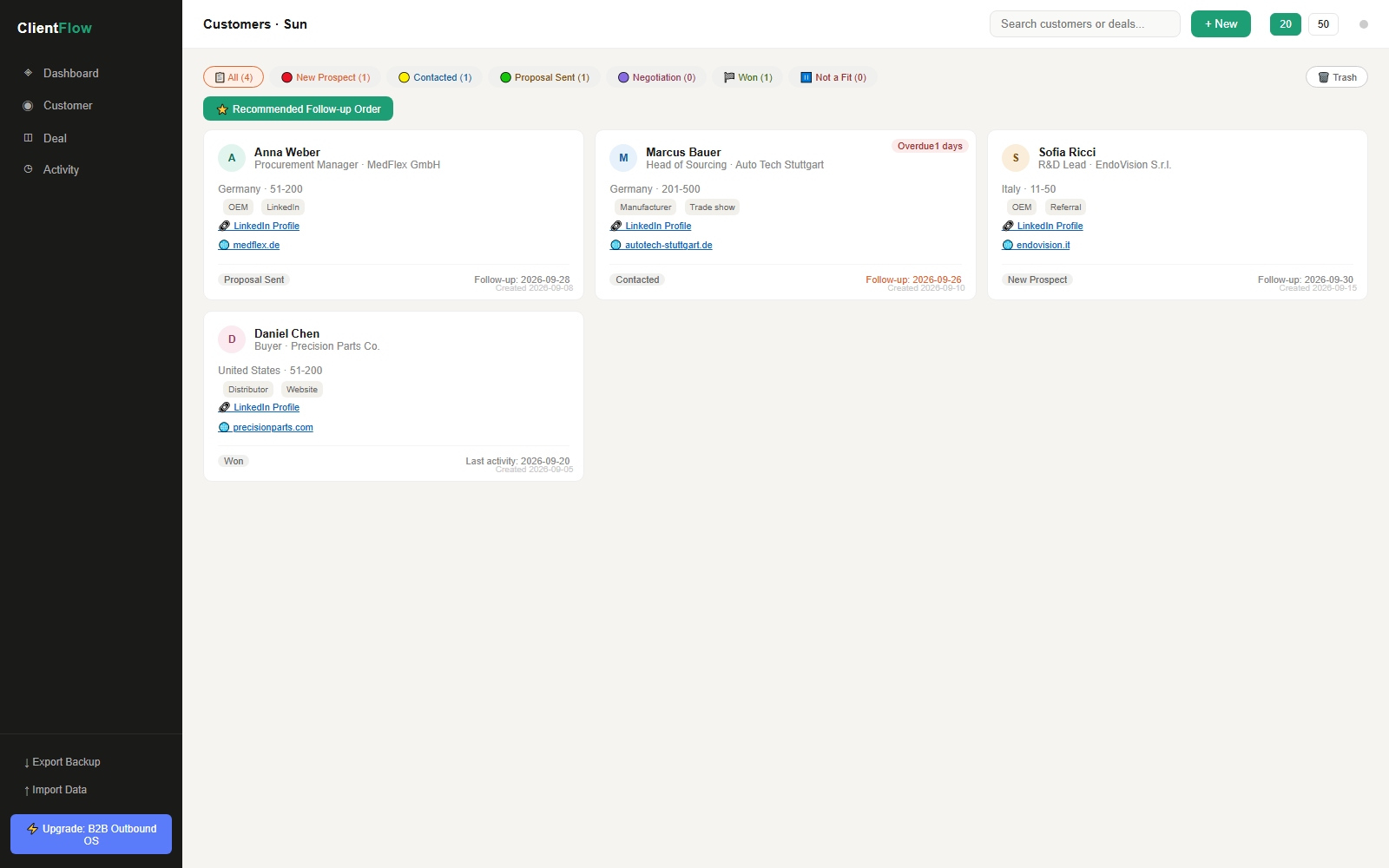This screenshot has width=1389, height=868.
Task: Click the star icon on Recommended Follow-up Order
Action: tap(222, 109)
